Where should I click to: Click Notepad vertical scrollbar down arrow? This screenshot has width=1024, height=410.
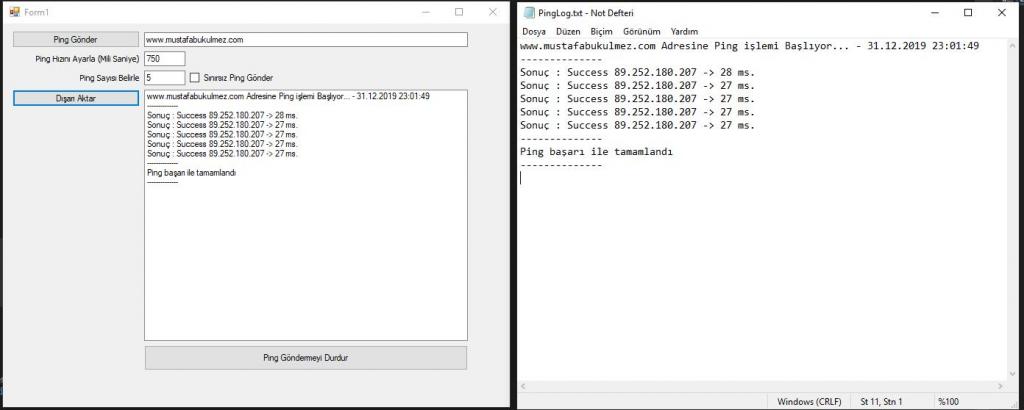pyautogui.click(x=1013, y=375)
